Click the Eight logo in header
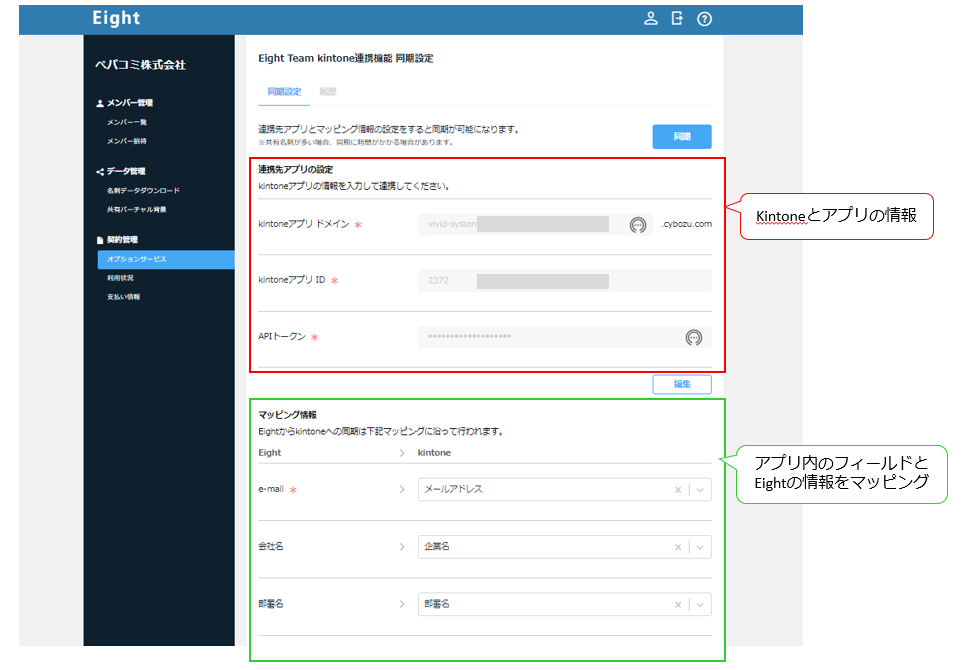 pyautogui.click(x=116, y=19)
